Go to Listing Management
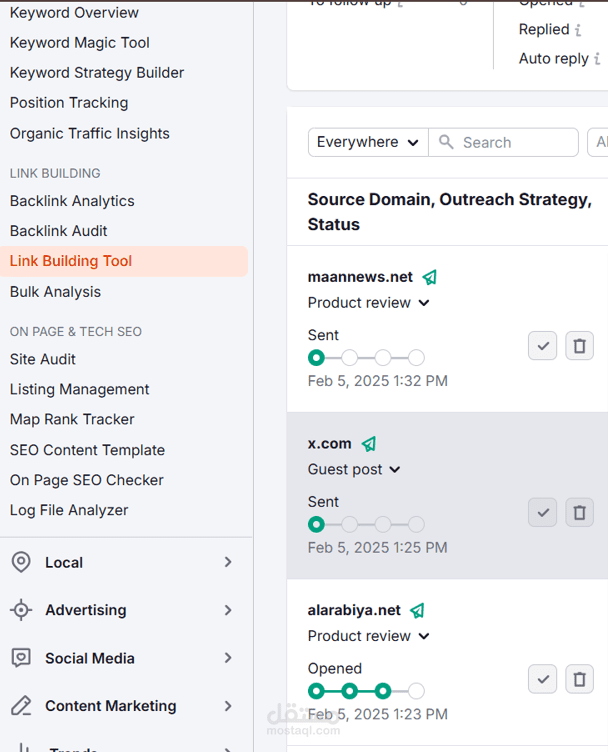Image resolution: width=608 pixels, height=752 pixels. (80, 389)
